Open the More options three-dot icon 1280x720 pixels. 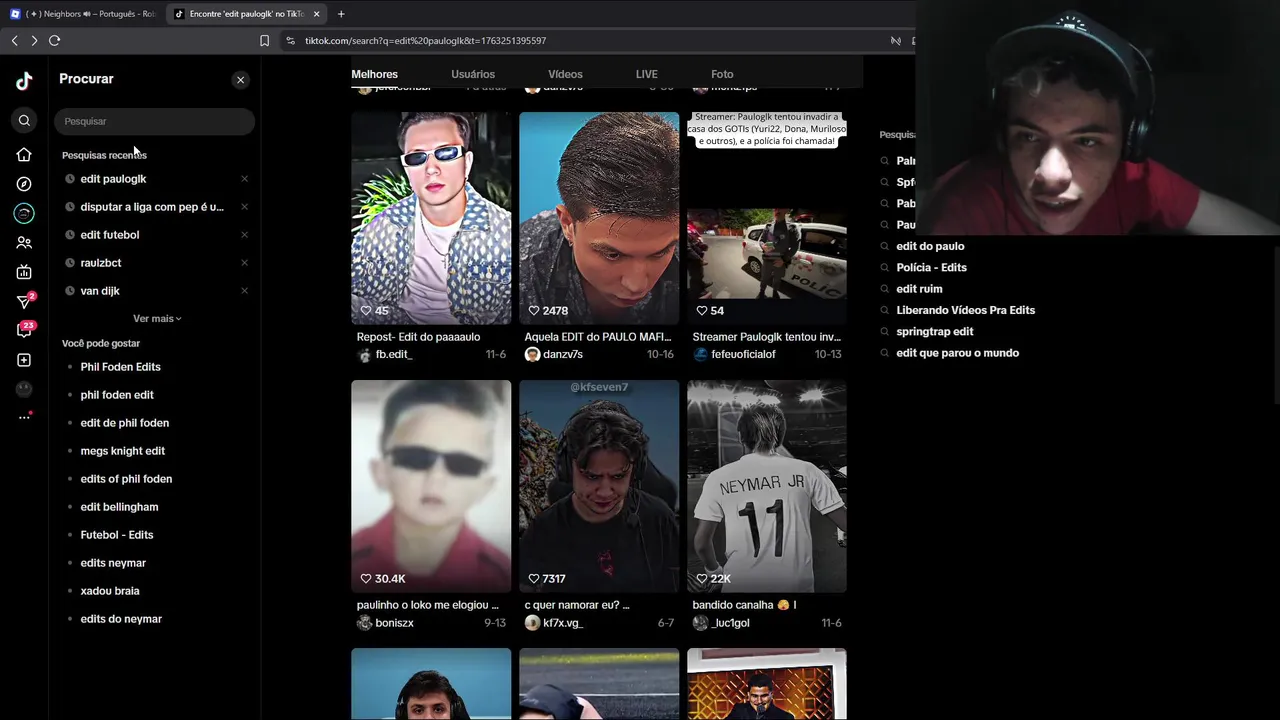pos(24,417)
